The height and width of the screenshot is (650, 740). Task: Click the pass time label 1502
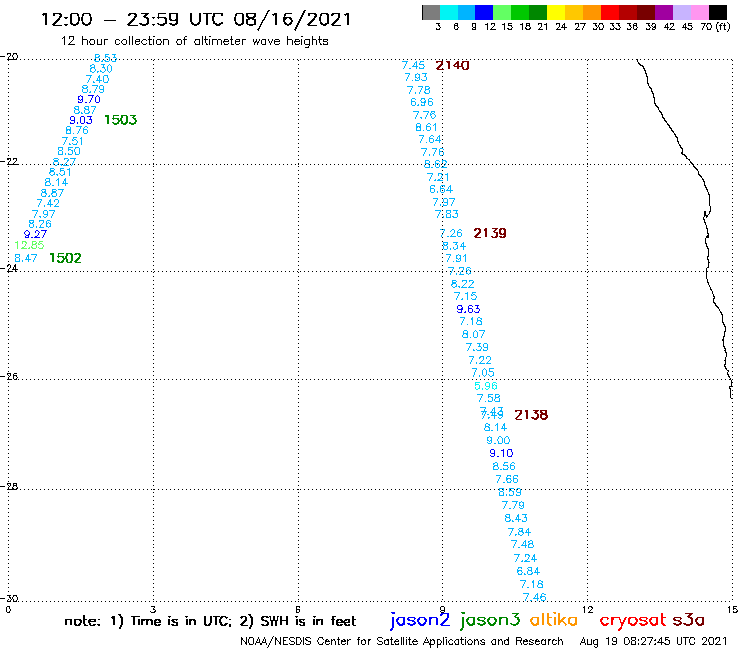click(65, 258)
